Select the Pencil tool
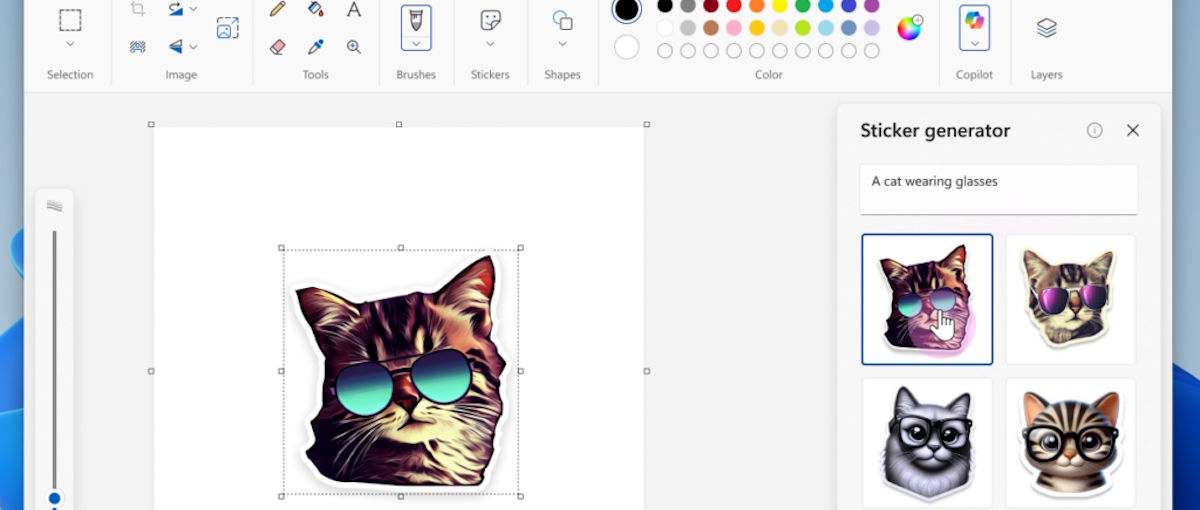The height and width of the screenshot is (510, 1200). [278, 9]
